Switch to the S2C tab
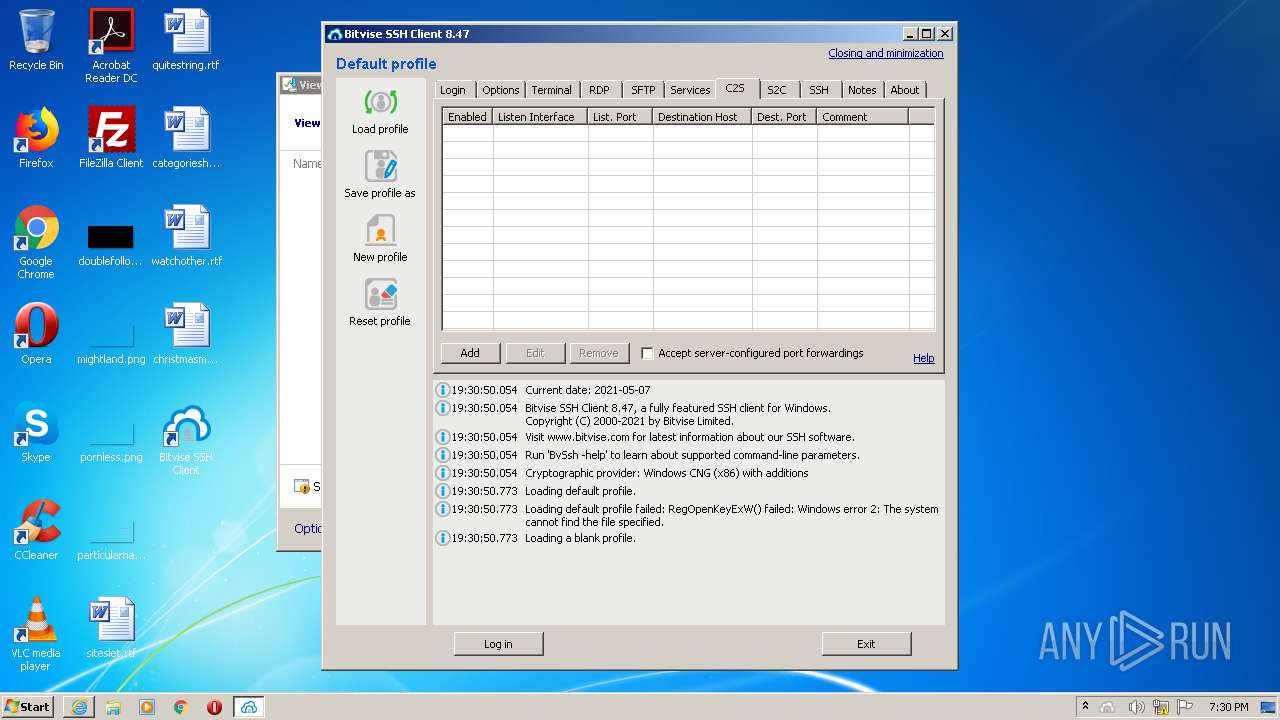The width and height of the screenshot is (1280, 720). (x=777, y=90)
